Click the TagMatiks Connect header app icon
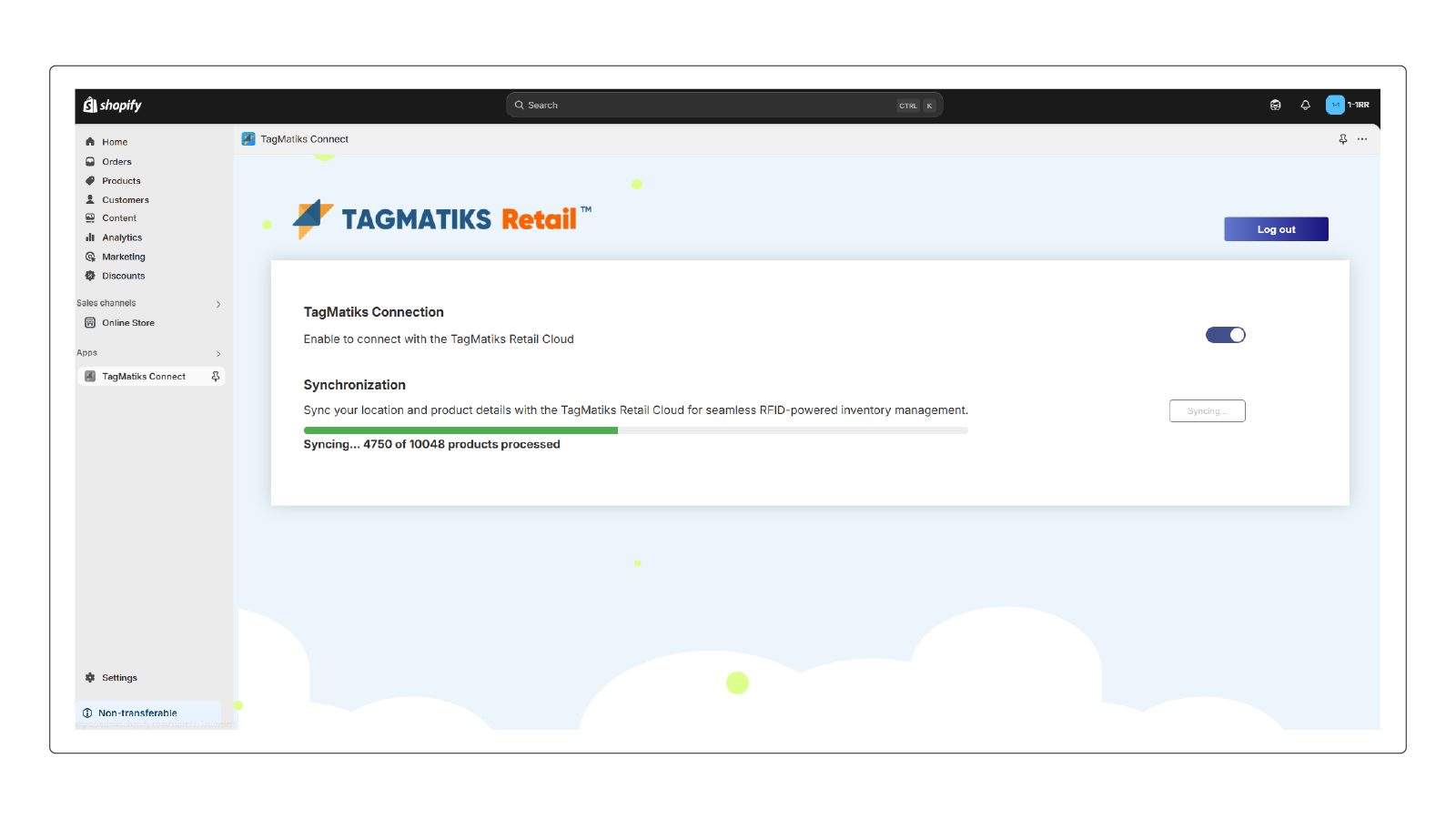1456x819 pixels. [248, 139]
